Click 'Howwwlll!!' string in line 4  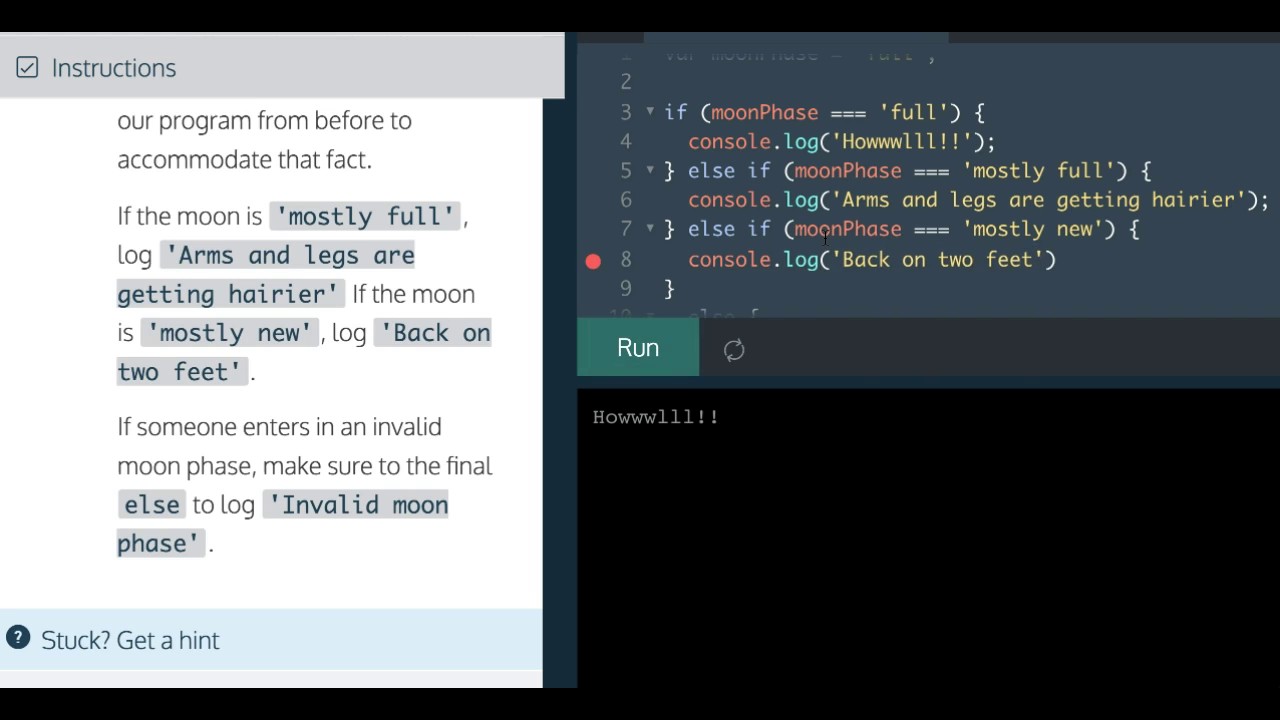[902, 142]
